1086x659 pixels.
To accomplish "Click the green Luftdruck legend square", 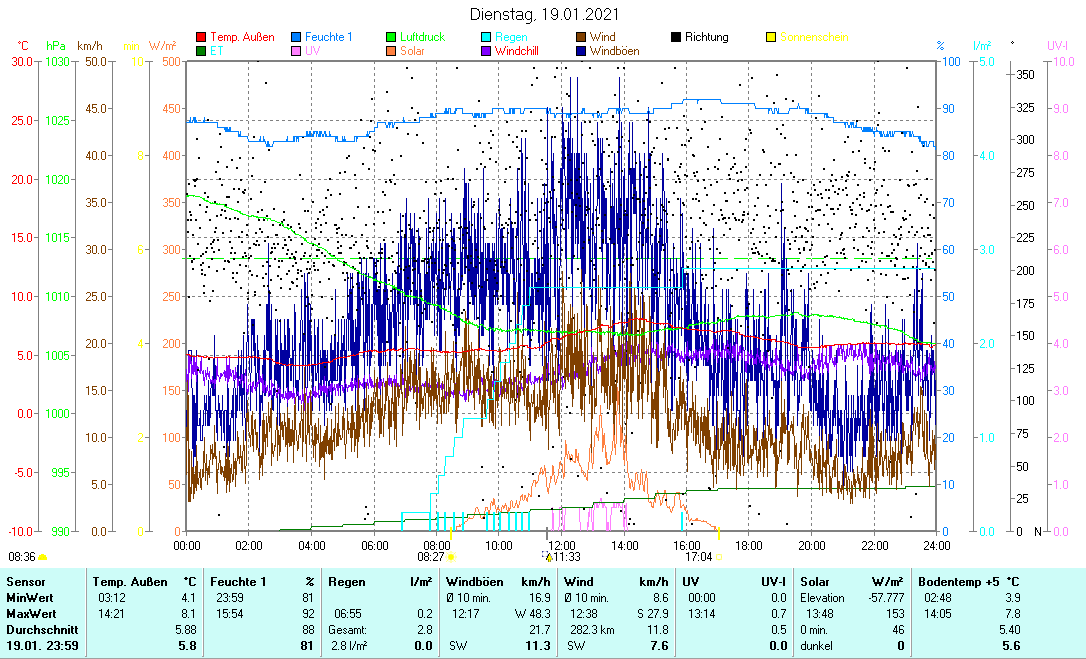I will coord(391,37).
